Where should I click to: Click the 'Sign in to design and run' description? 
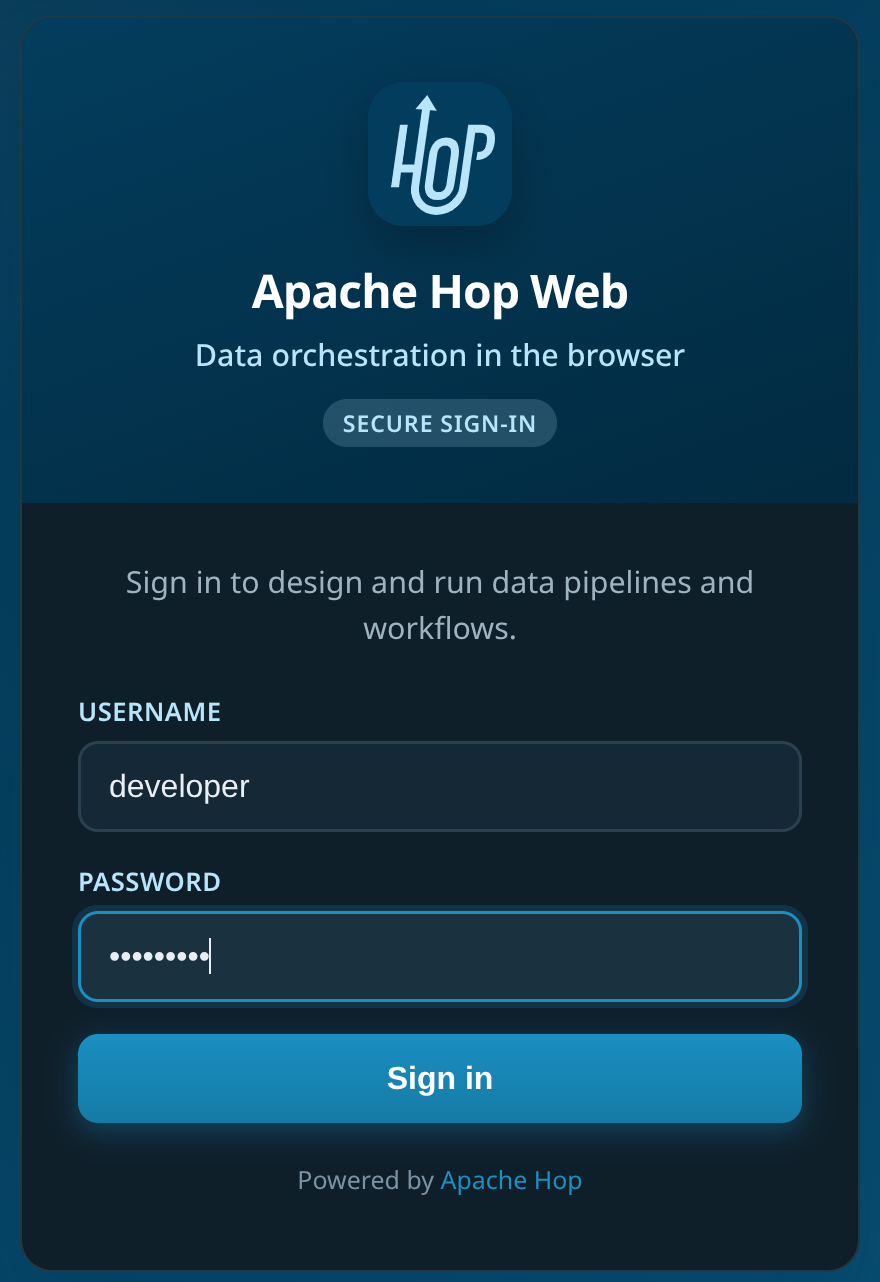[x=440, y=605]
